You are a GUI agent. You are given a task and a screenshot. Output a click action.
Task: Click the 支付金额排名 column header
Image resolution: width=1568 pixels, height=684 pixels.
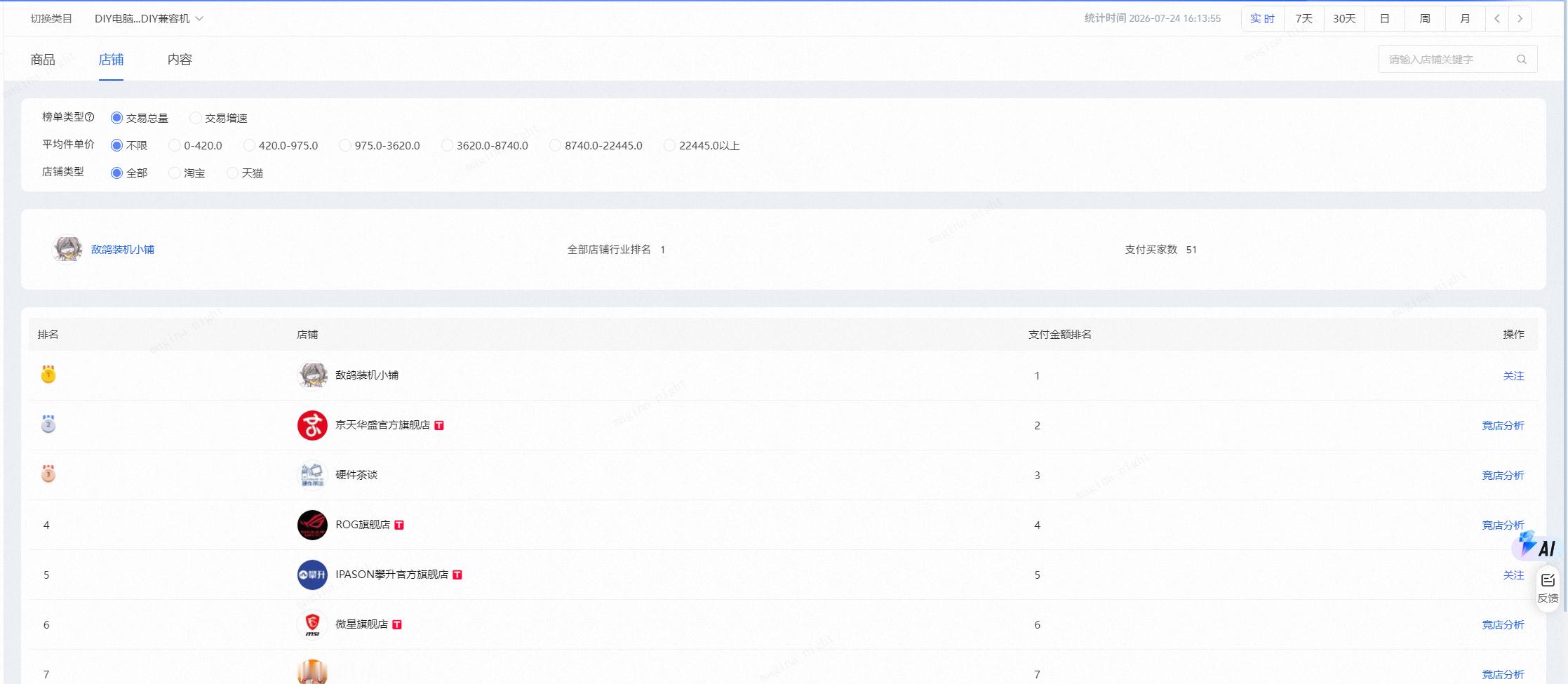coord(1059,335)
